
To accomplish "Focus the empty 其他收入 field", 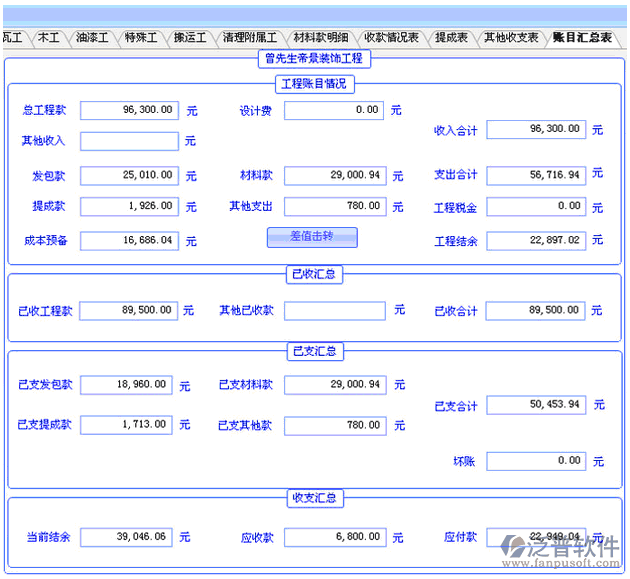I will pyautogui.click(x=129, y=141).
